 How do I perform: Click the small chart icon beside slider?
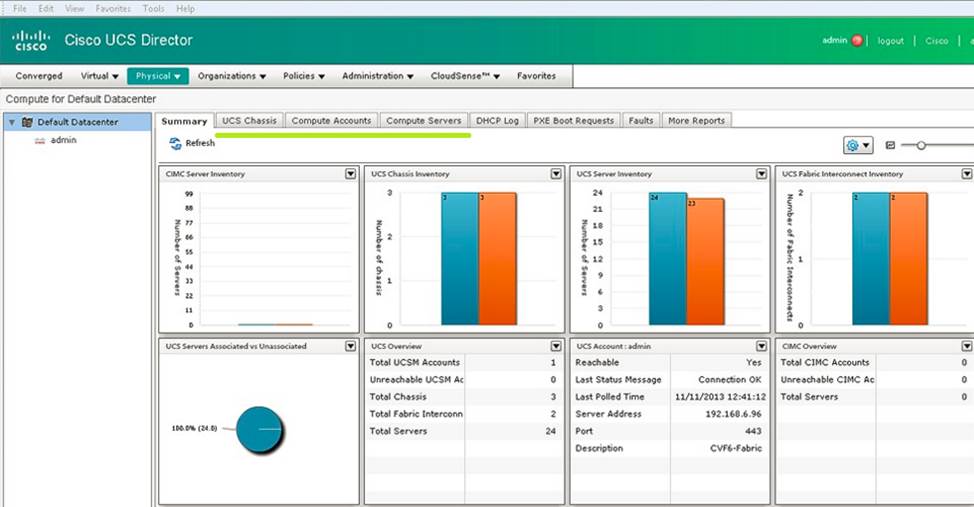pyautogui.click(x=890, y=145)
